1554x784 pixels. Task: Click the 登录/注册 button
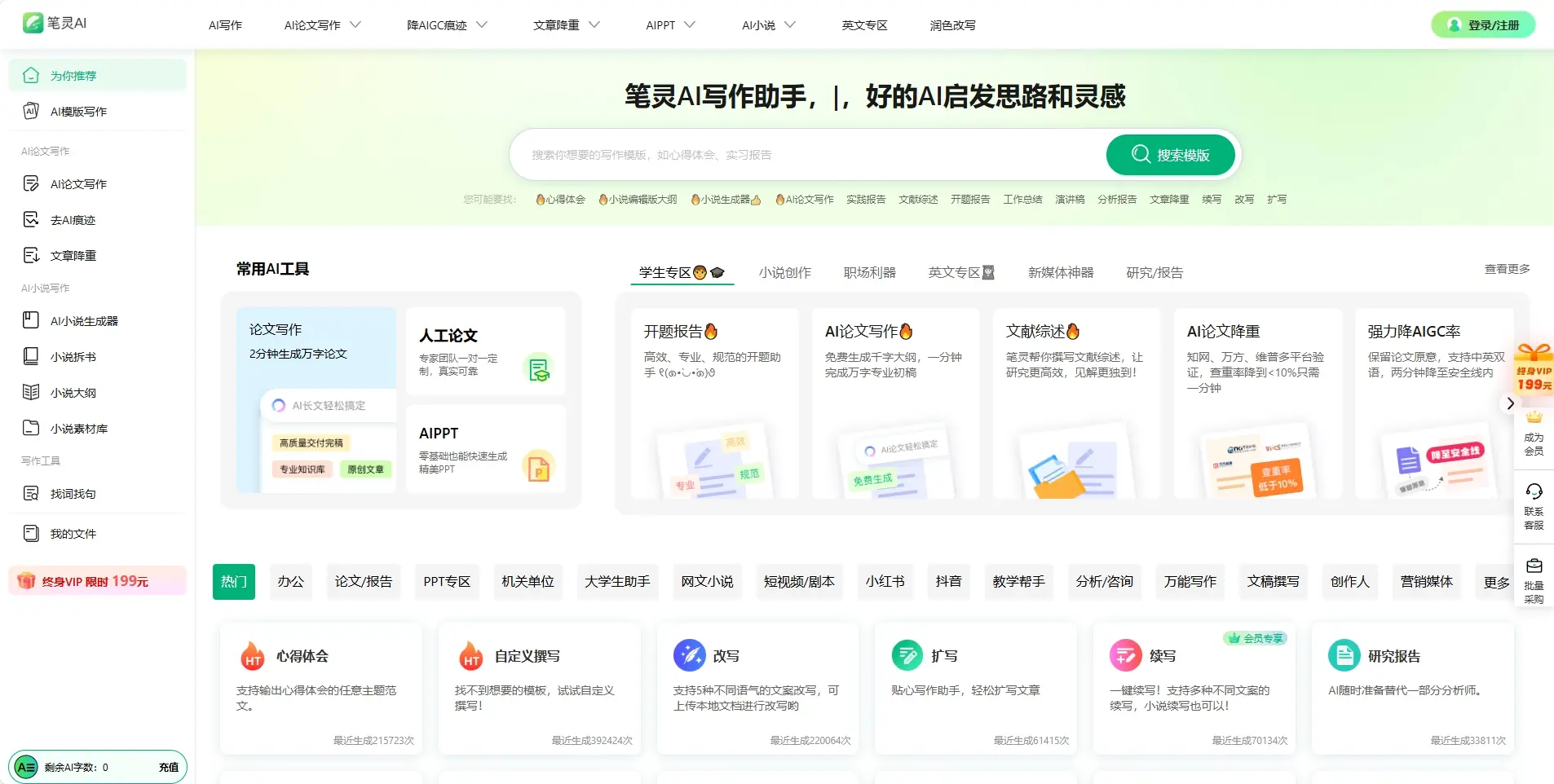click(1483, 25)
